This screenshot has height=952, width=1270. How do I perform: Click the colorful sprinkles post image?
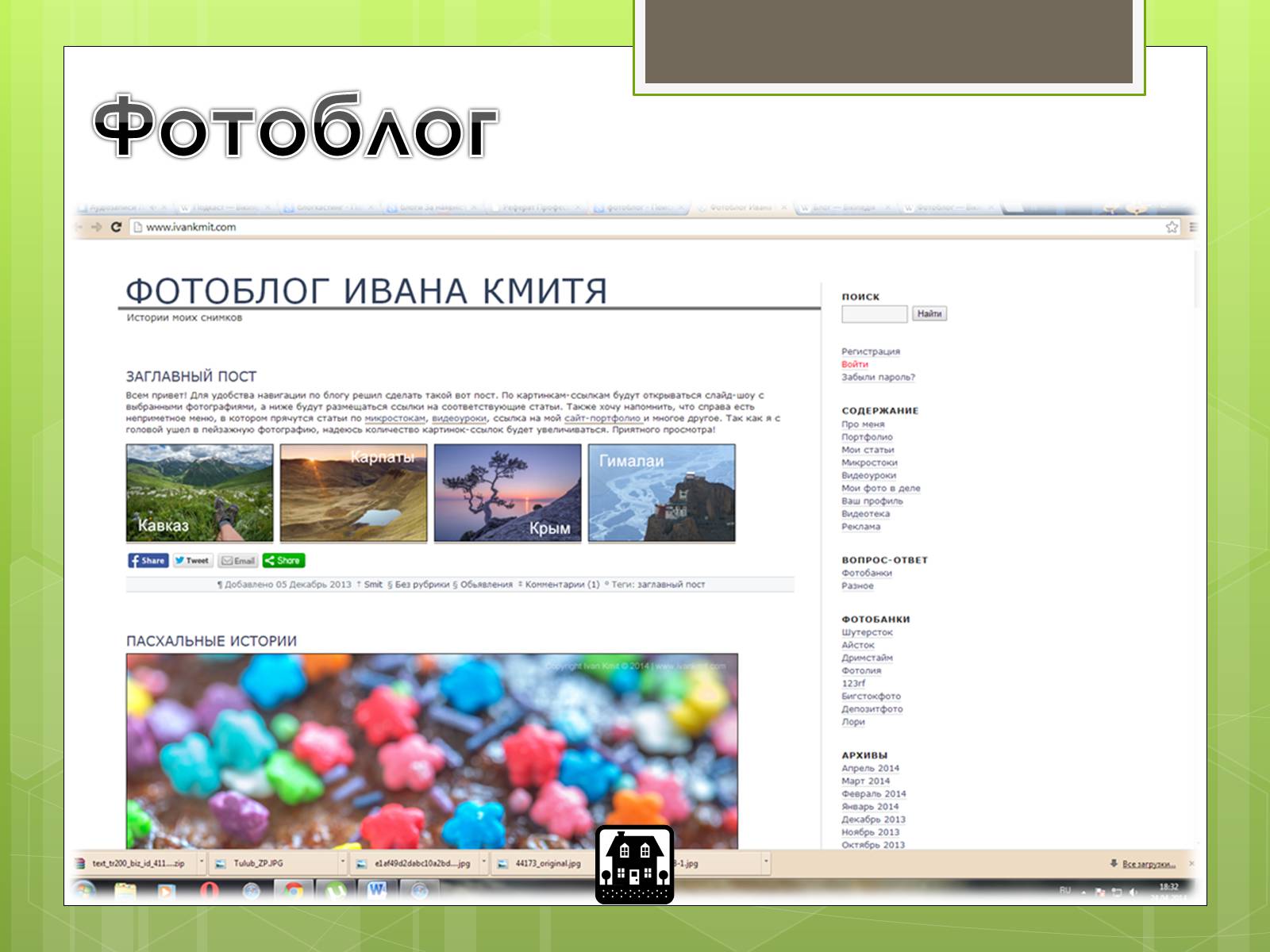coord(432,751)
